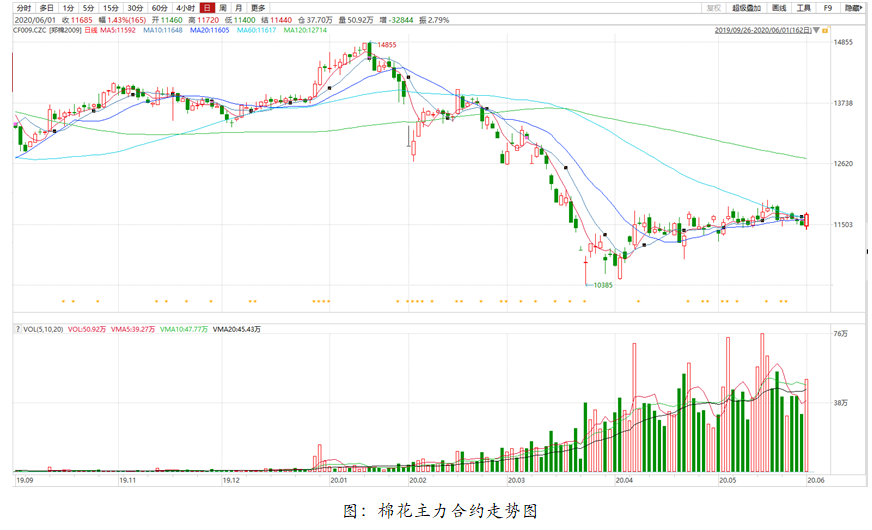Click the 19.12 time axis label
The image size is (872, 530).
pos(231,481)
